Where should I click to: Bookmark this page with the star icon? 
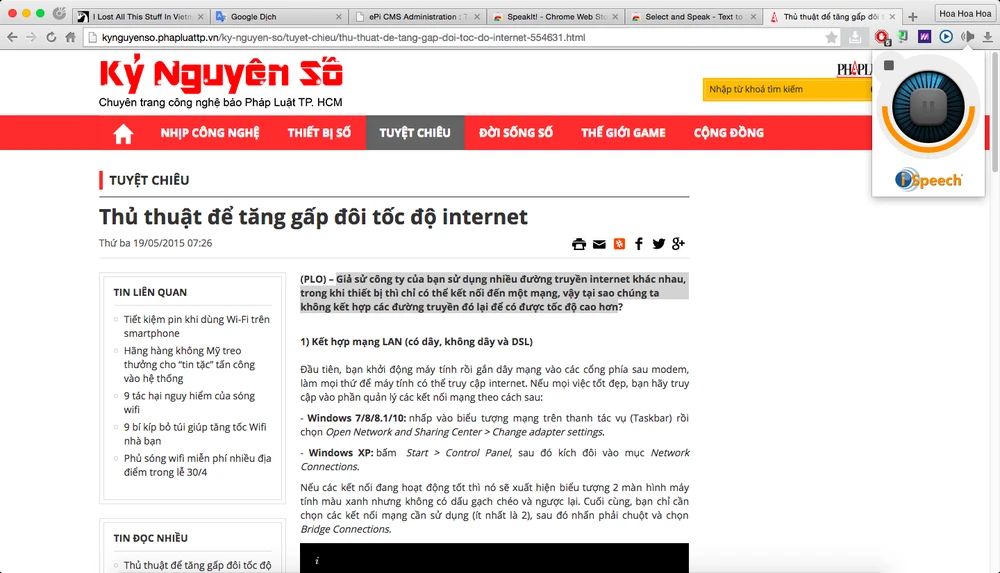coord(831,37)
